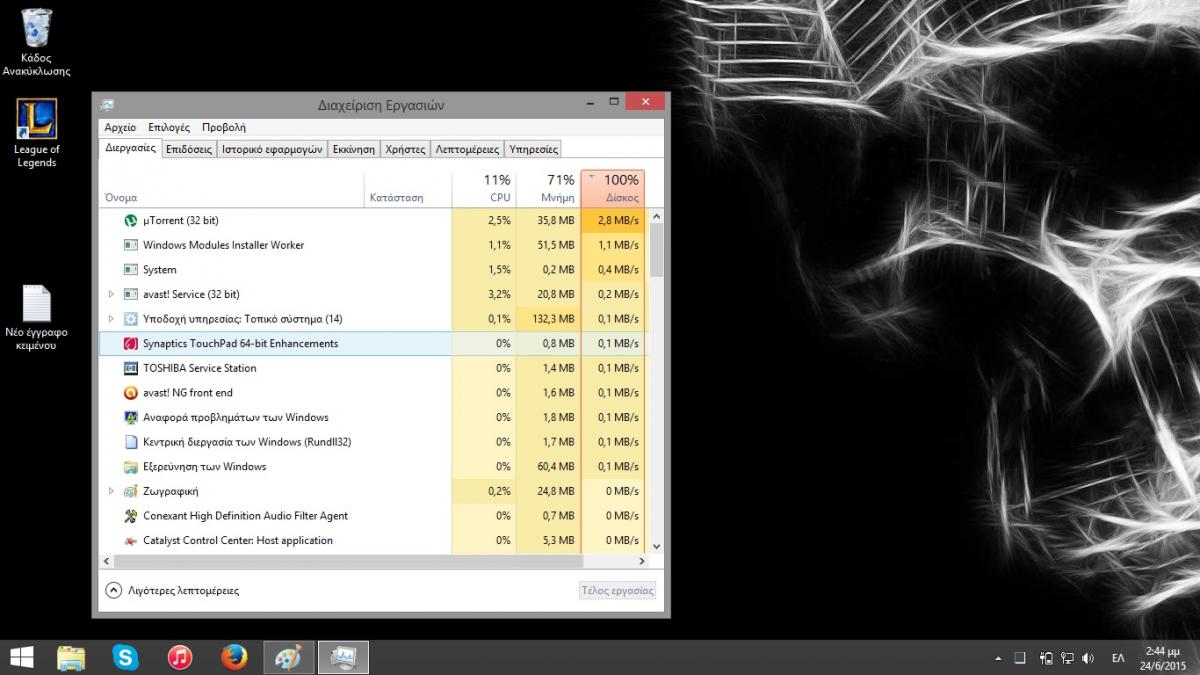Click the Αναφορά προβλημάτων των Windows icon
Image resolution: width=1200 pixels, height=675 pixels.
pyautogui.click(x=130, y=417)
